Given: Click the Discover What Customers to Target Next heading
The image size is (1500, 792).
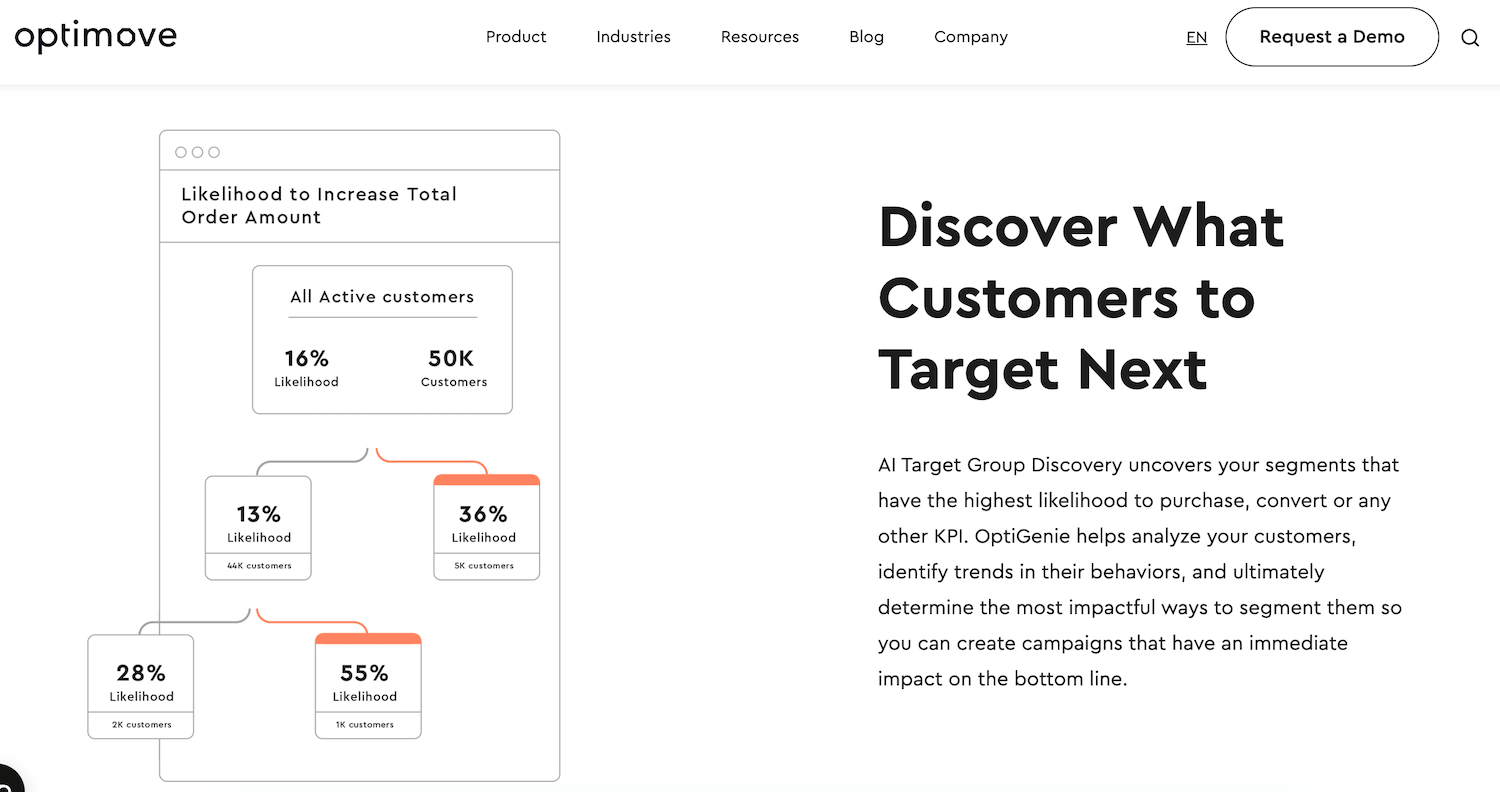Looking at the screenshot, I should [x=1081, y=298].
